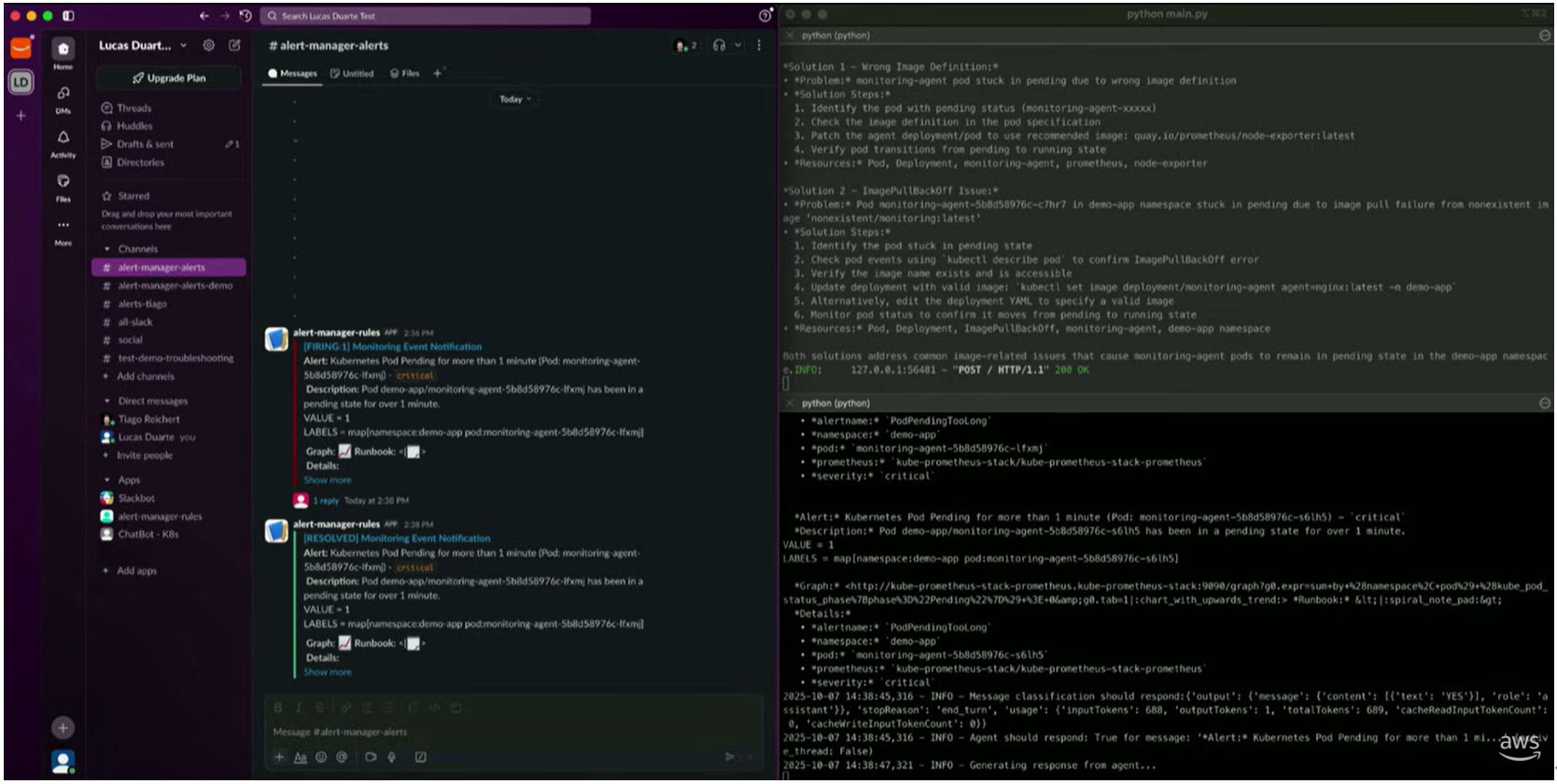Collapse the Direct messages section
This screenshot has width=1557, height=784.
(107, 401)
